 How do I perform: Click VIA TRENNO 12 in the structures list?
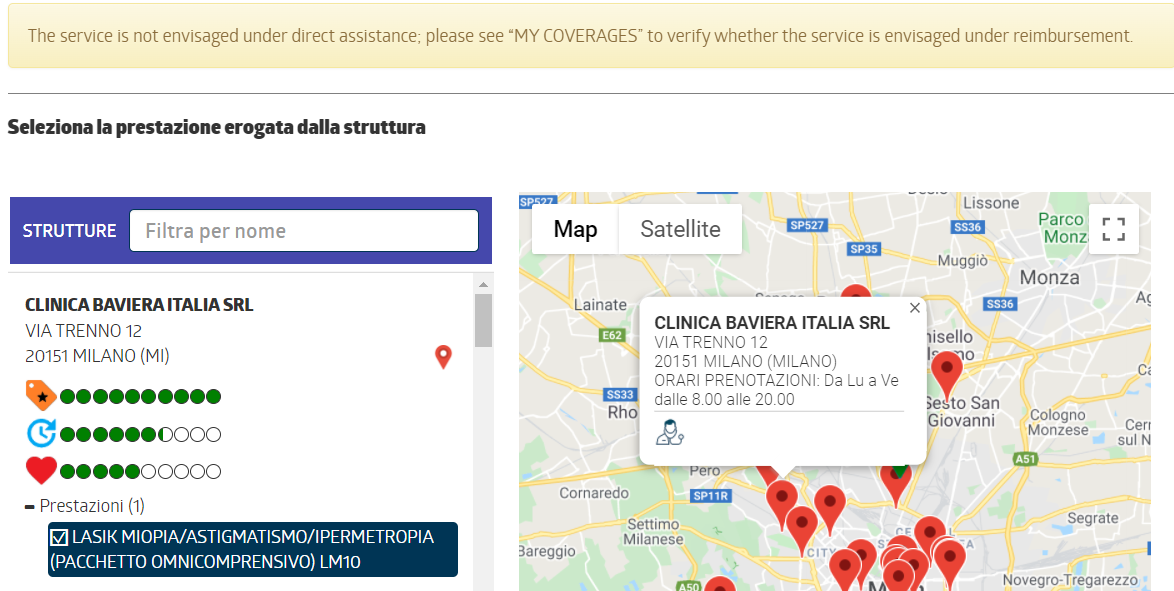(83, 330)
